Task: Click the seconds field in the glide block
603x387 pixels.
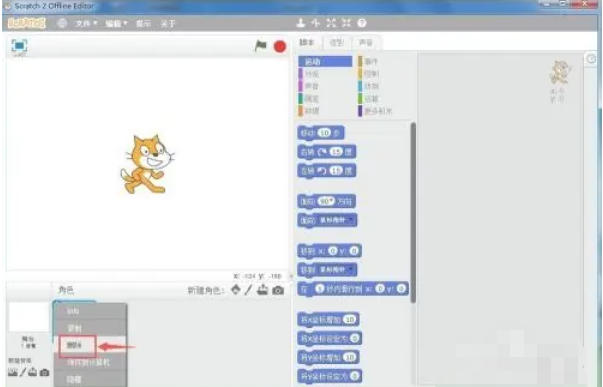Action: [x=320, y=289]
